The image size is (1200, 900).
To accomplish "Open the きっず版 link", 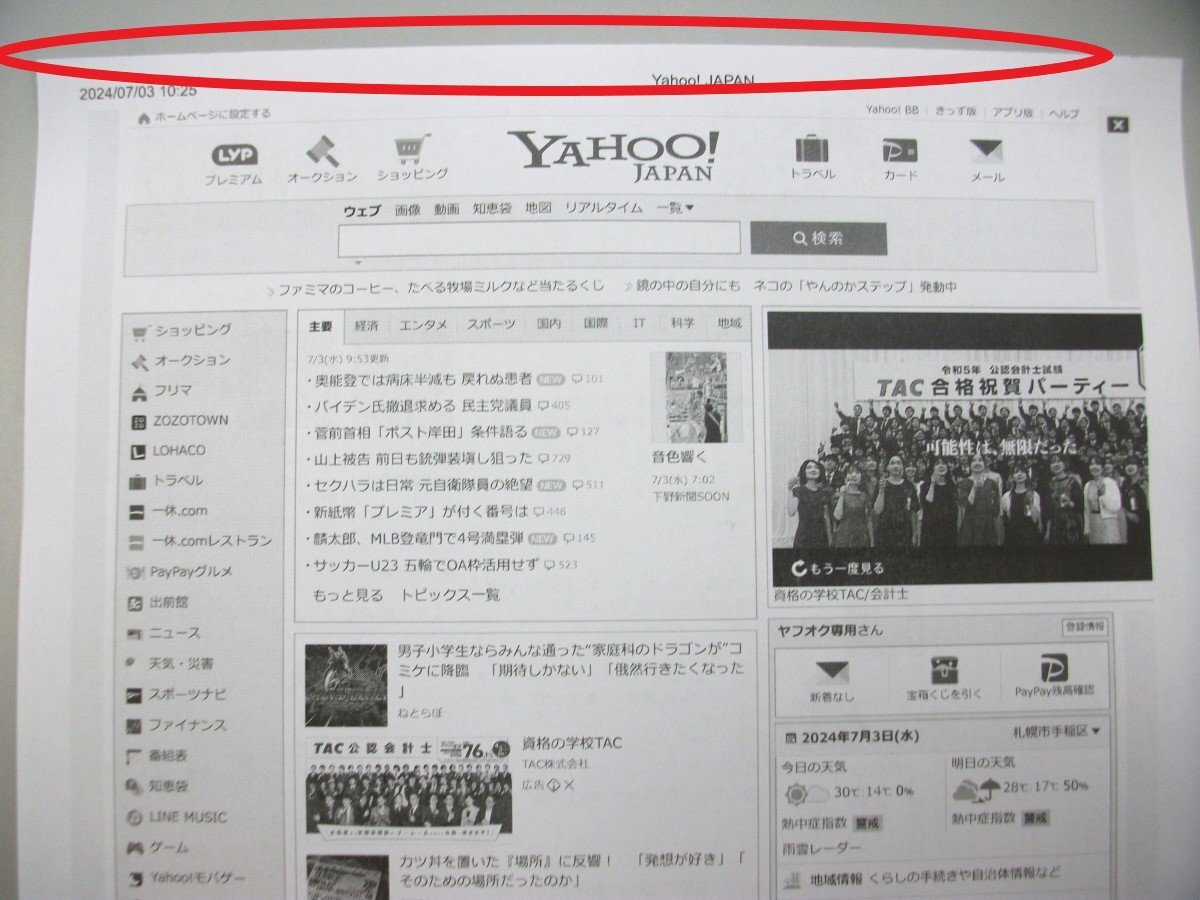I will (955, 112).
